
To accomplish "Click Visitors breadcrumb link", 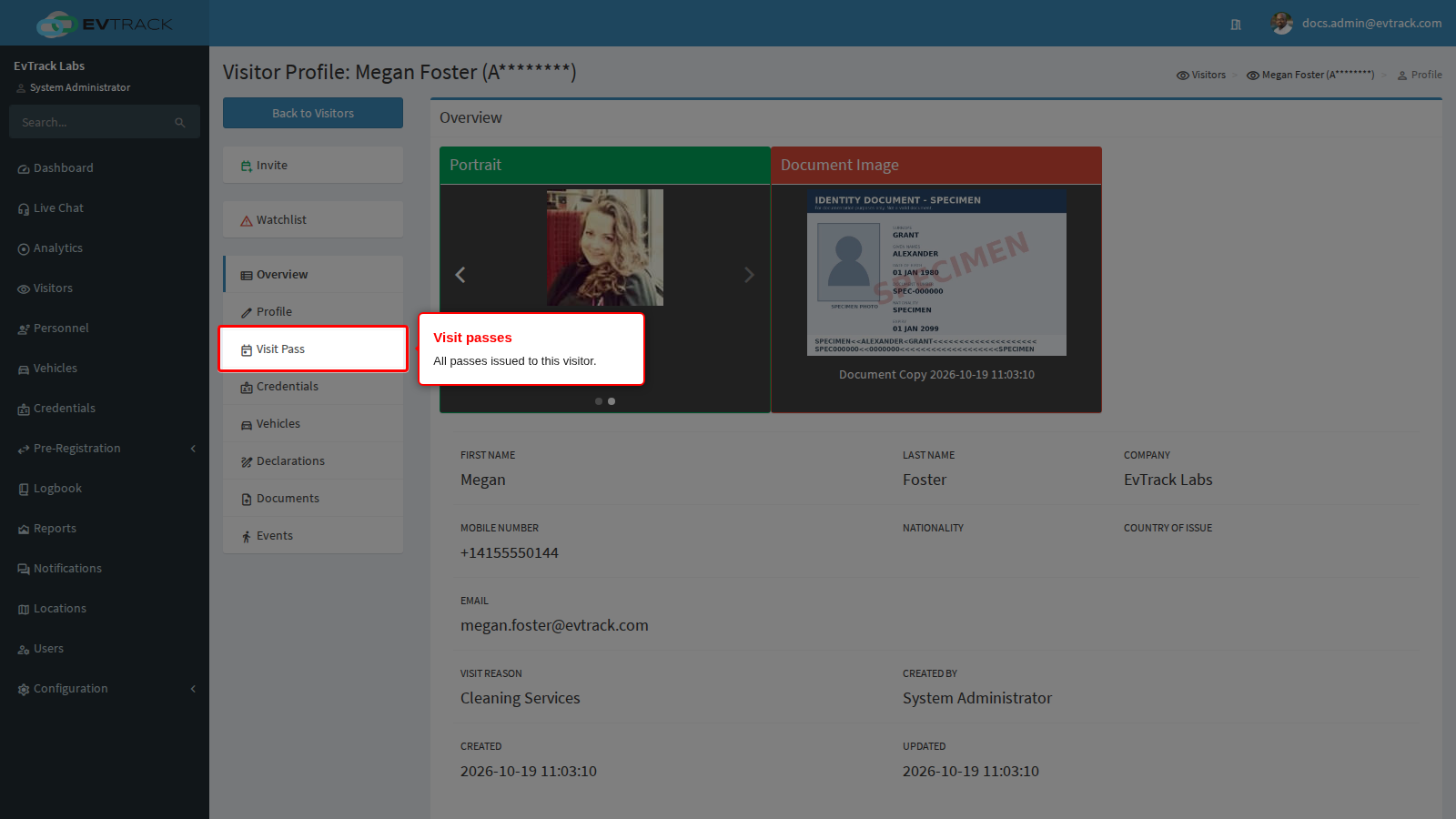I will (1201, 76).
